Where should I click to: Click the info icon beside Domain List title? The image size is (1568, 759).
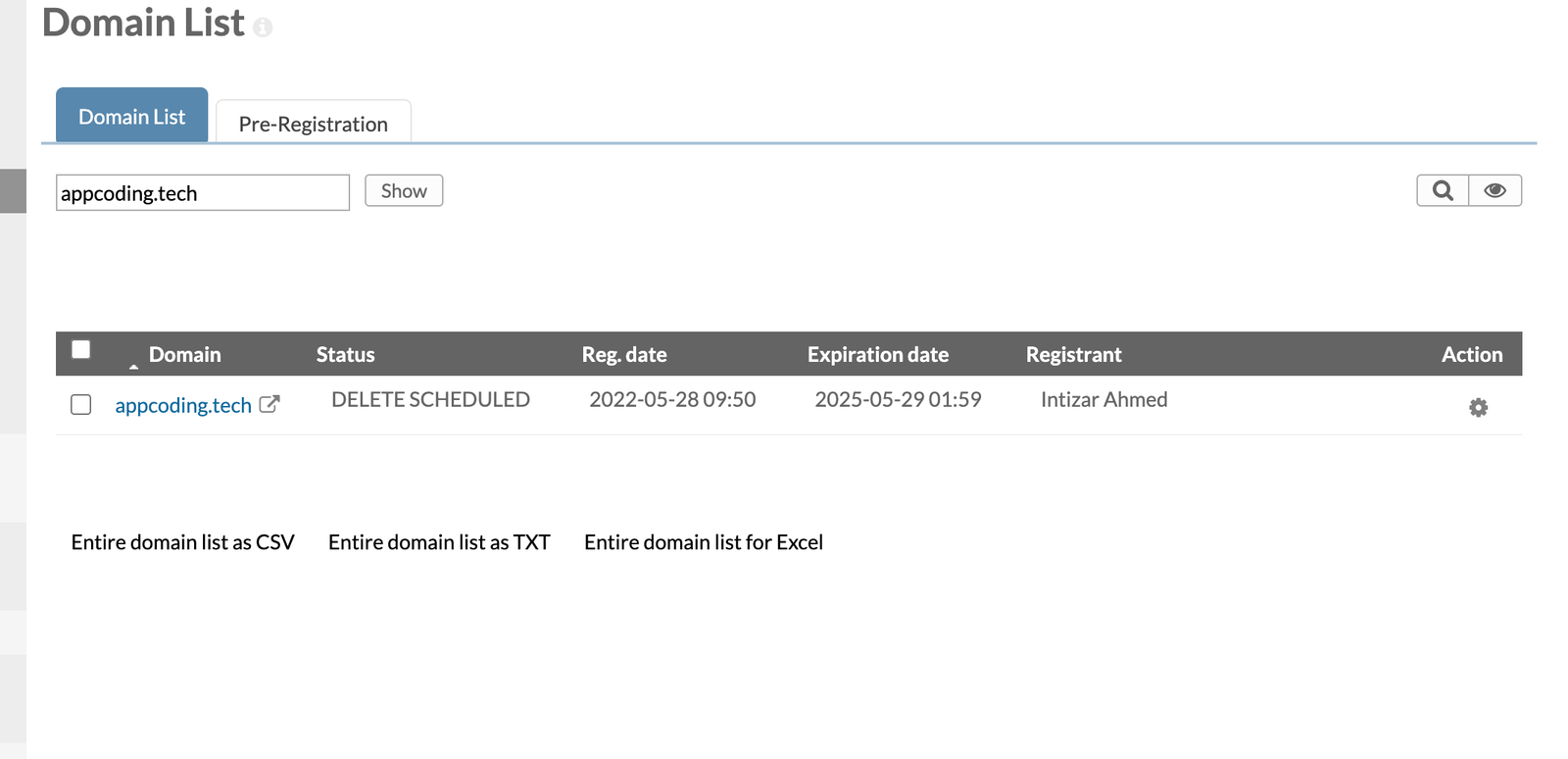click(262, 27)
